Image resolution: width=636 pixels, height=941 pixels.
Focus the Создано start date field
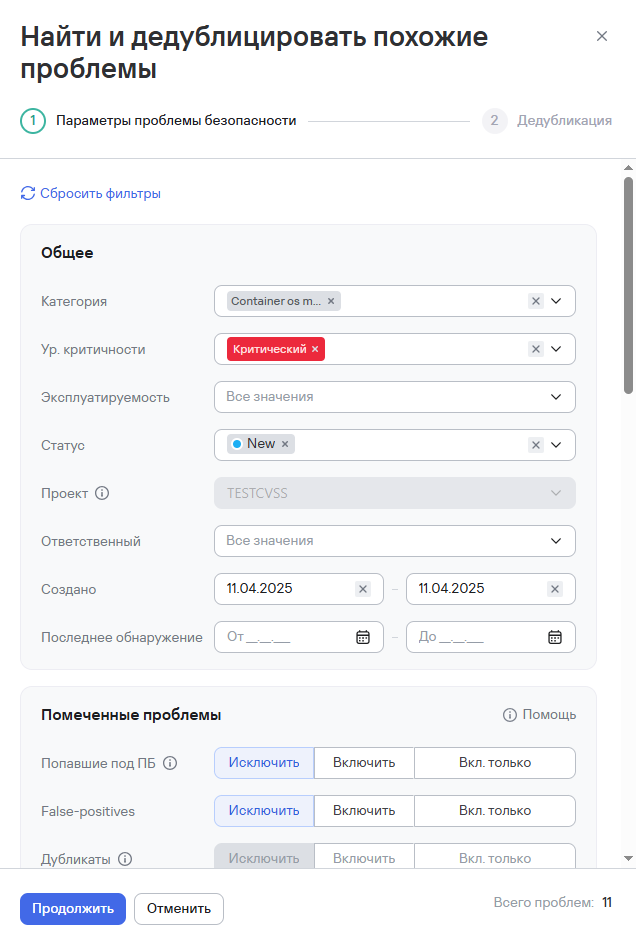[x=299, y=589]
